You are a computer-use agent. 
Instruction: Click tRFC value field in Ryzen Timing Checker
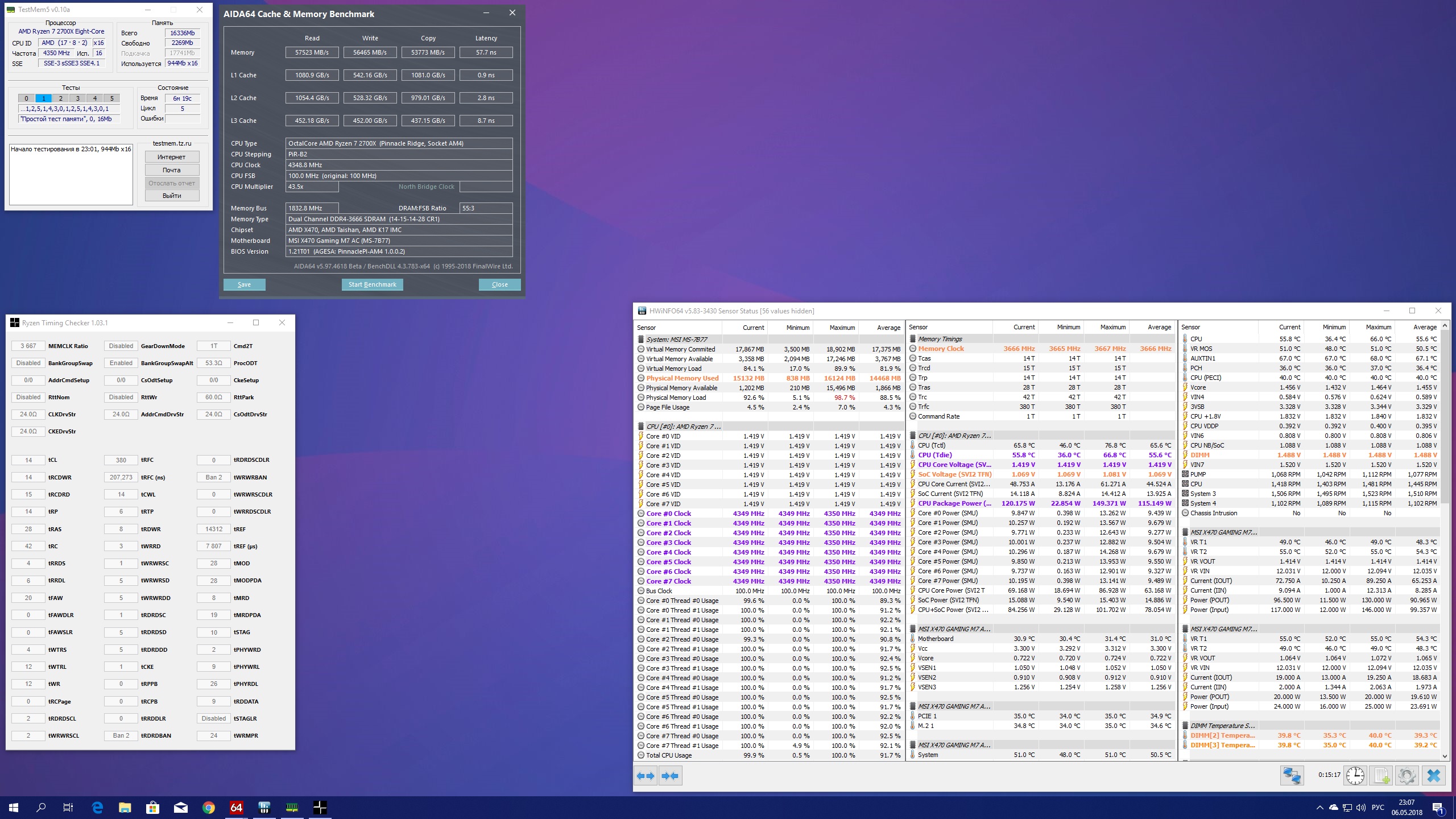(121, 460)
